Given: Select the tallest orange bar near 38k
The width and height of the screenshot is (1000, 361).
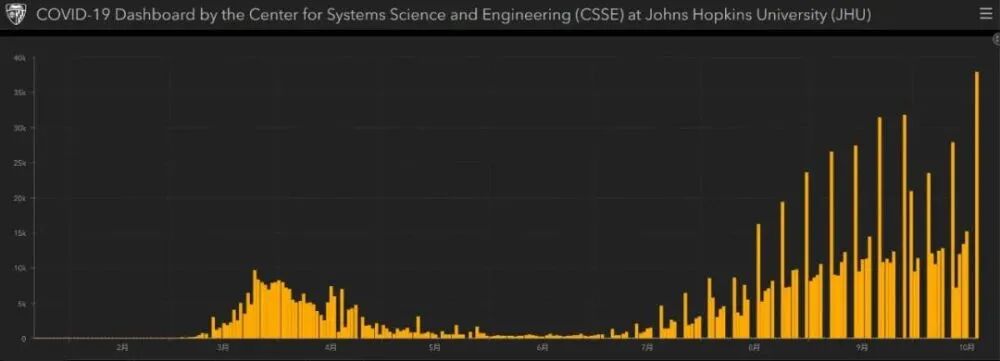Looking at the screenshot, I should tap(977, 205).
